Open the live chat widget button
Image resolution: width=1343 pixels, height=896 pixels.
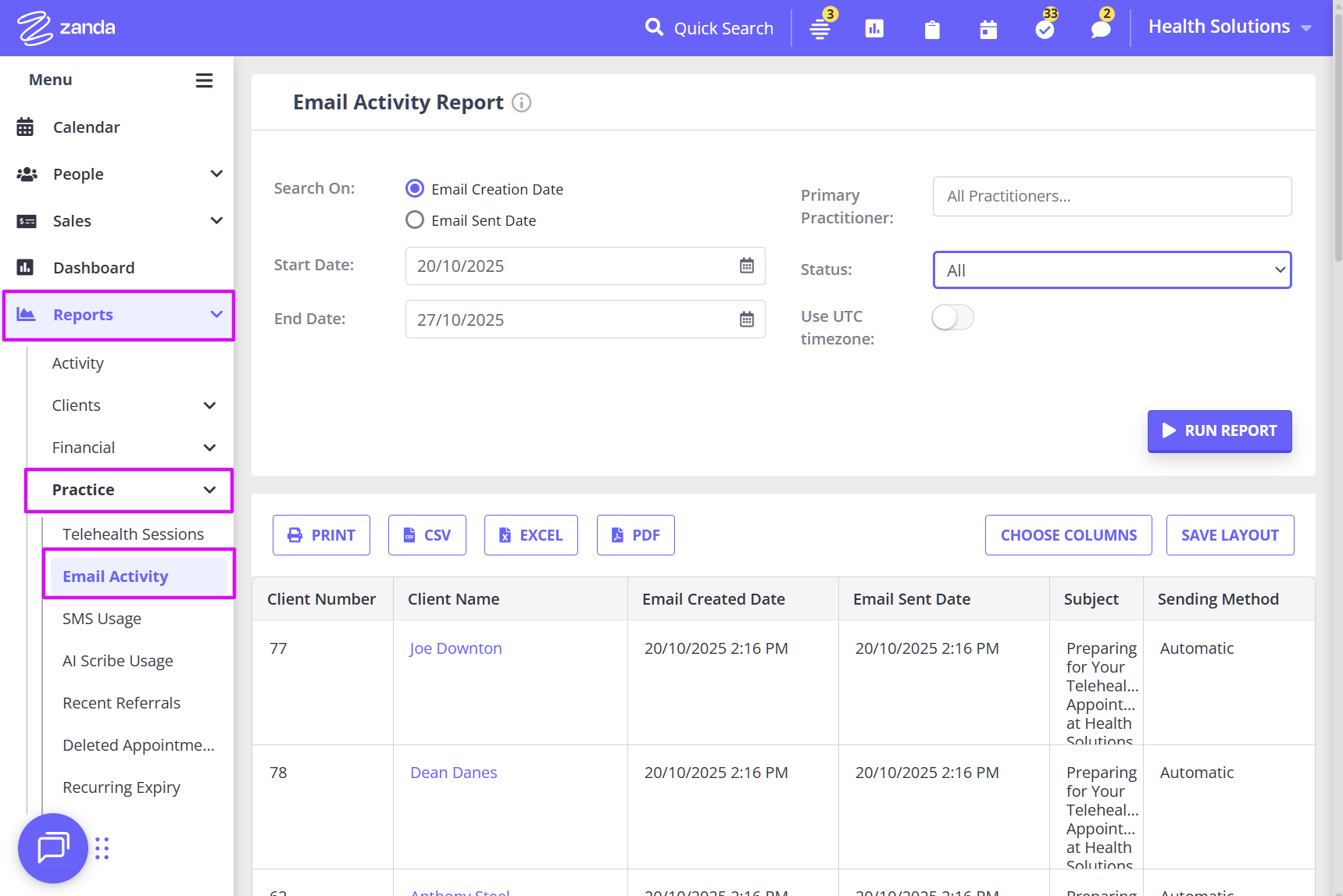[53, 848]
